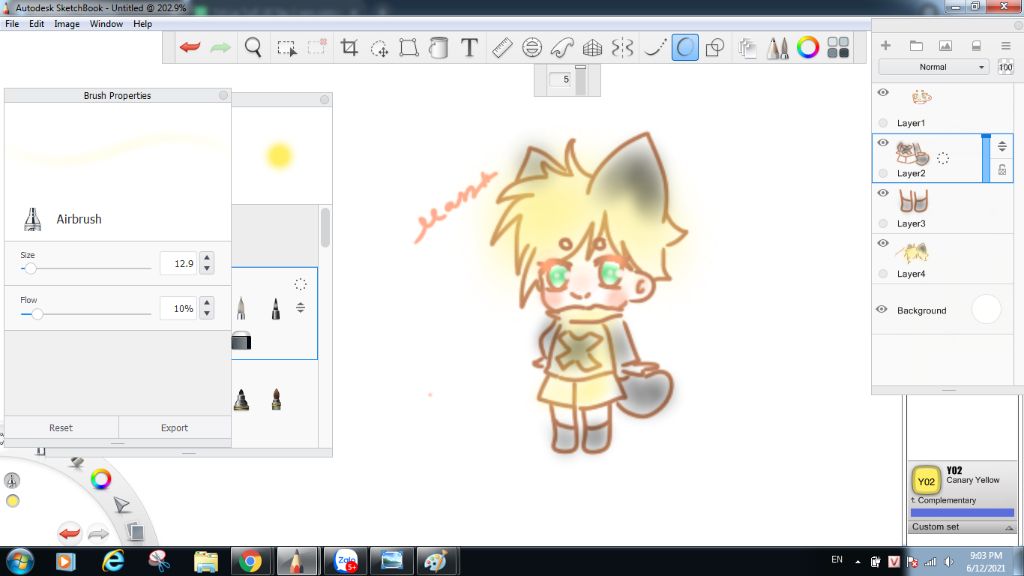
Task: Open the Perspective guides tool
Action: coord(592,47)
